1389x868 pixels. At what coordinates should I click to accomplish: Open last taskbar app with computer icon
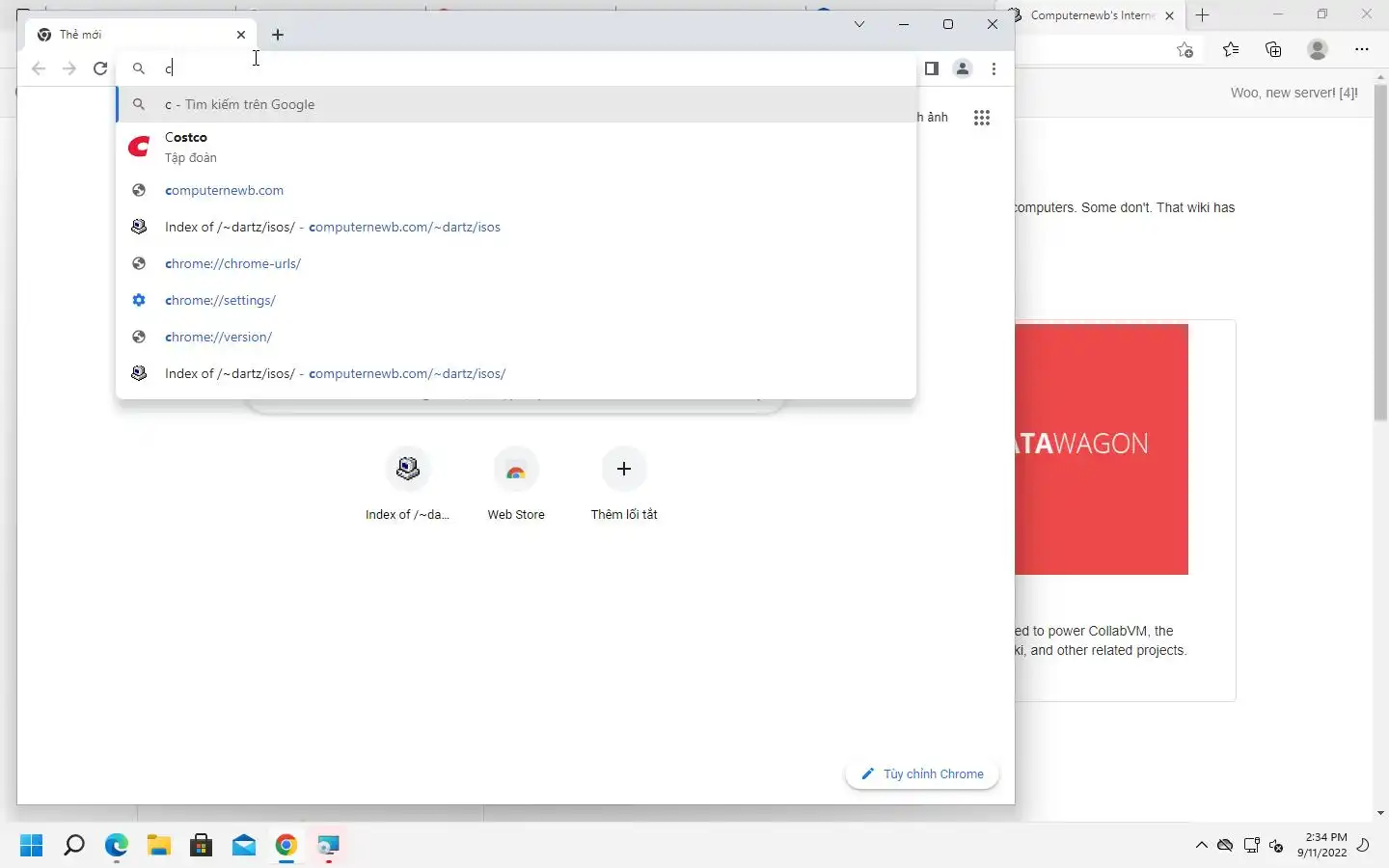pyautogui.click(x=329, y=846)
